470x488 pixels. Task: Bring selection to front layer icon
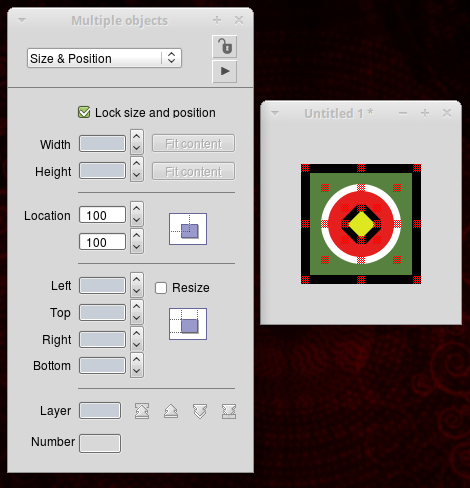pos(142,411)
